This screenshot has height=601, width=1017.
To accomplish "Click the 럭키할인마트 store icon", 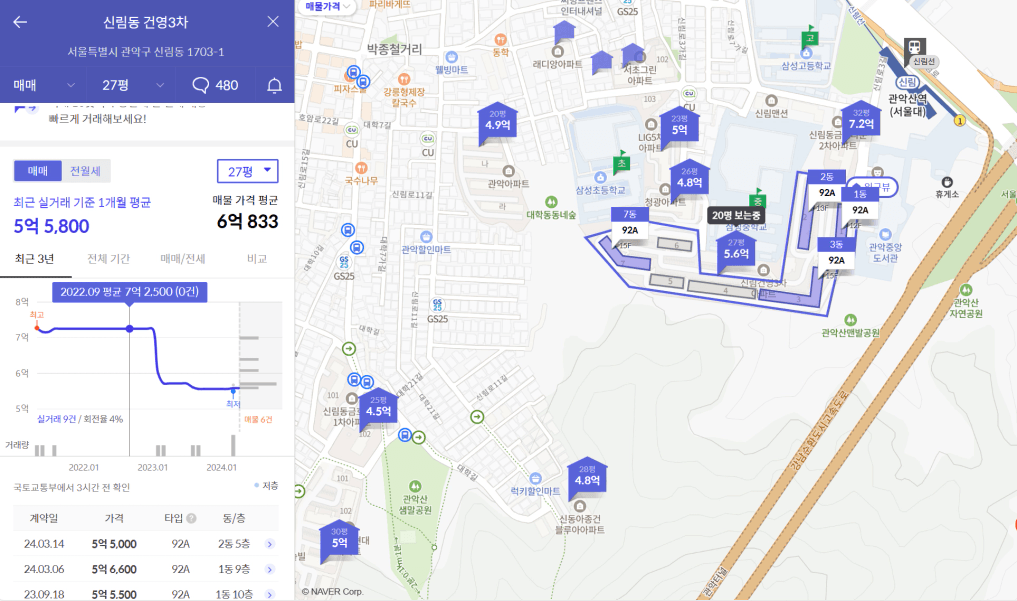I will pos(534,479).
